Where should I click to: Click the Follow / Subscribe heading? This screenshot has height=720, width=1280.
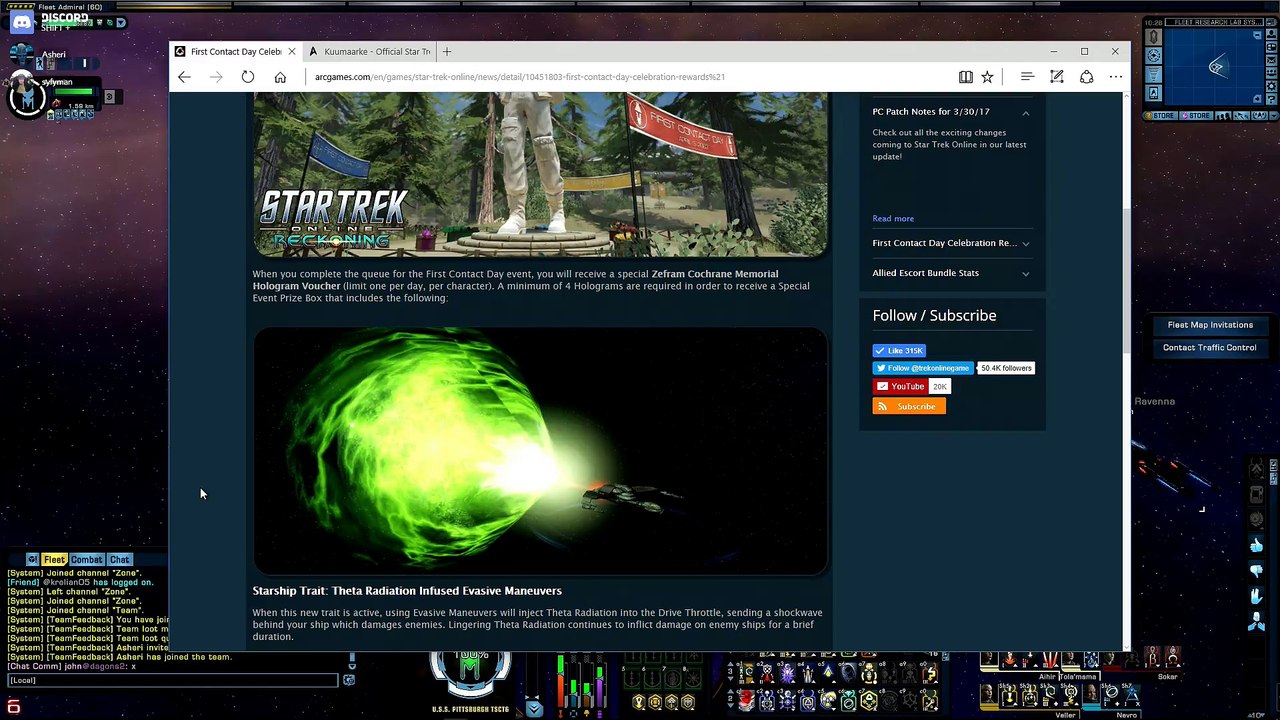(934, 315)
